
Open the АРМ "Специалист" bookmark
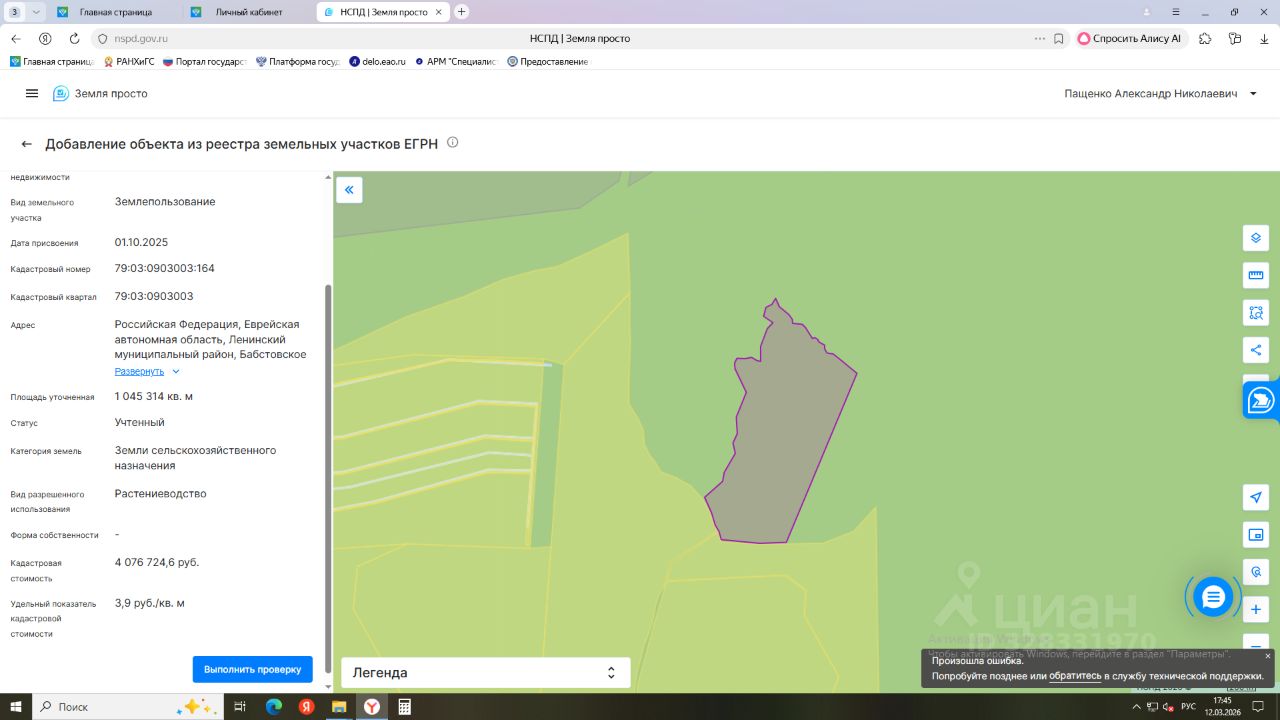coord(455,62)
